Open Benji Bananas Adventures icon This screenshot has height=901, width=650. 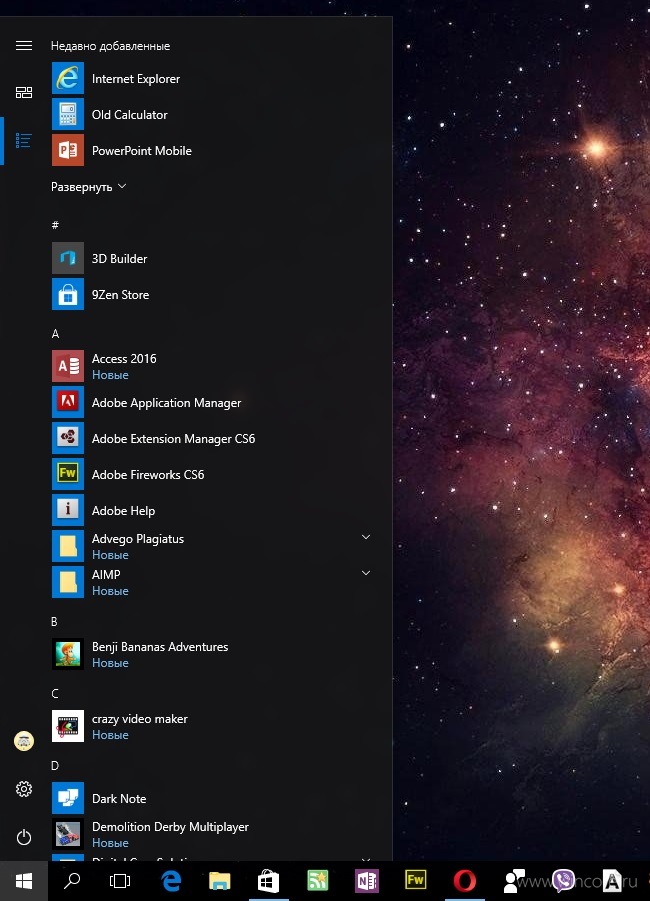point(68,654)
